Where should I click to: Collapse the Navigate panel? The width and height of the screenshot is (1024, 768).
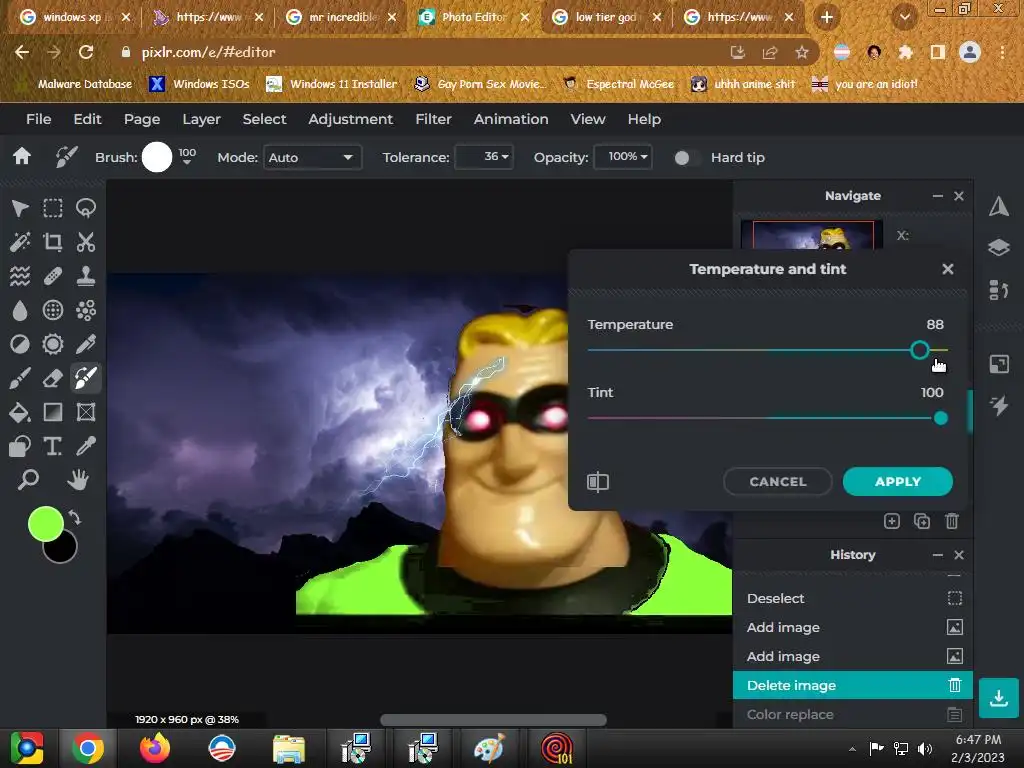pos(938,196)
